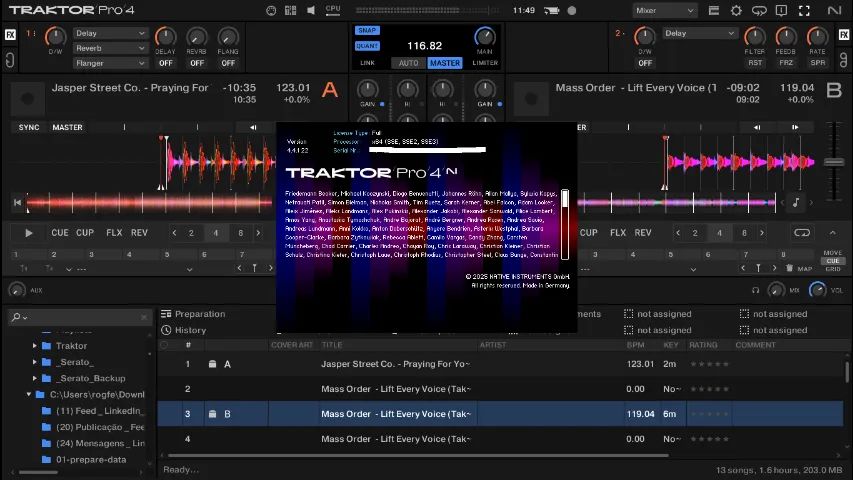Toggle FX 1 REVRB OFF button

[197, 63]
